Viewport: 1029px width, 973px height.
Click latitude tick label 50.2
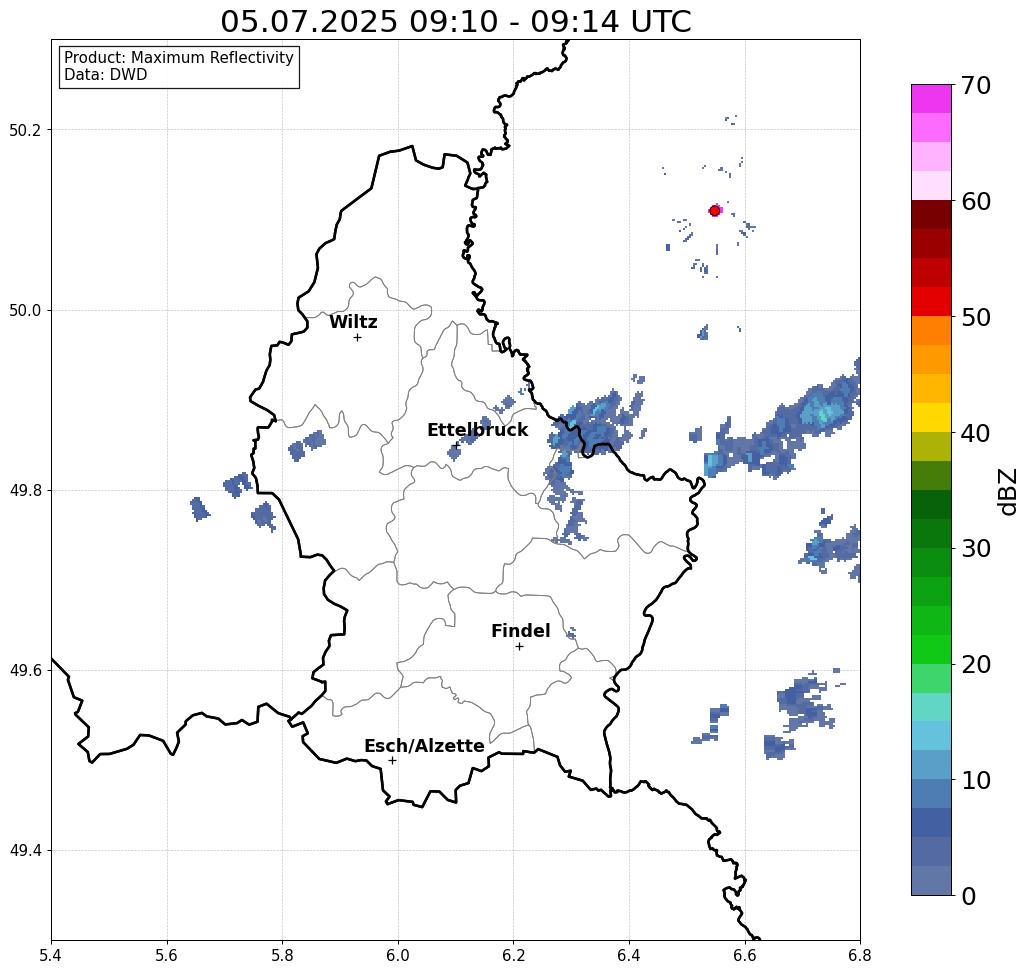tap(25, 130)
